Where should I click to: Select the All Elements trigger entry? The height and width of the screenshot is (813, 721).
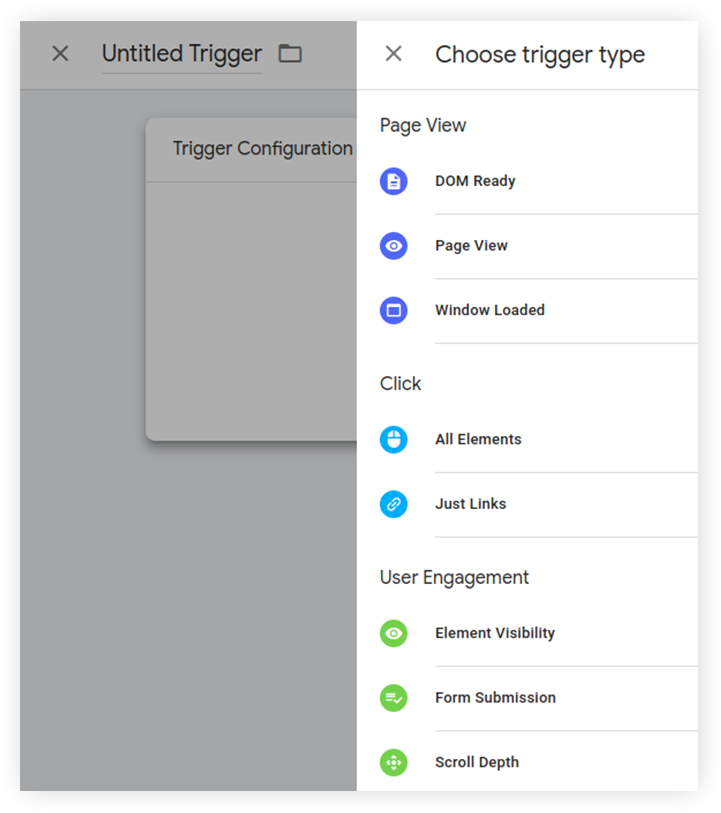tap(477, 439)
